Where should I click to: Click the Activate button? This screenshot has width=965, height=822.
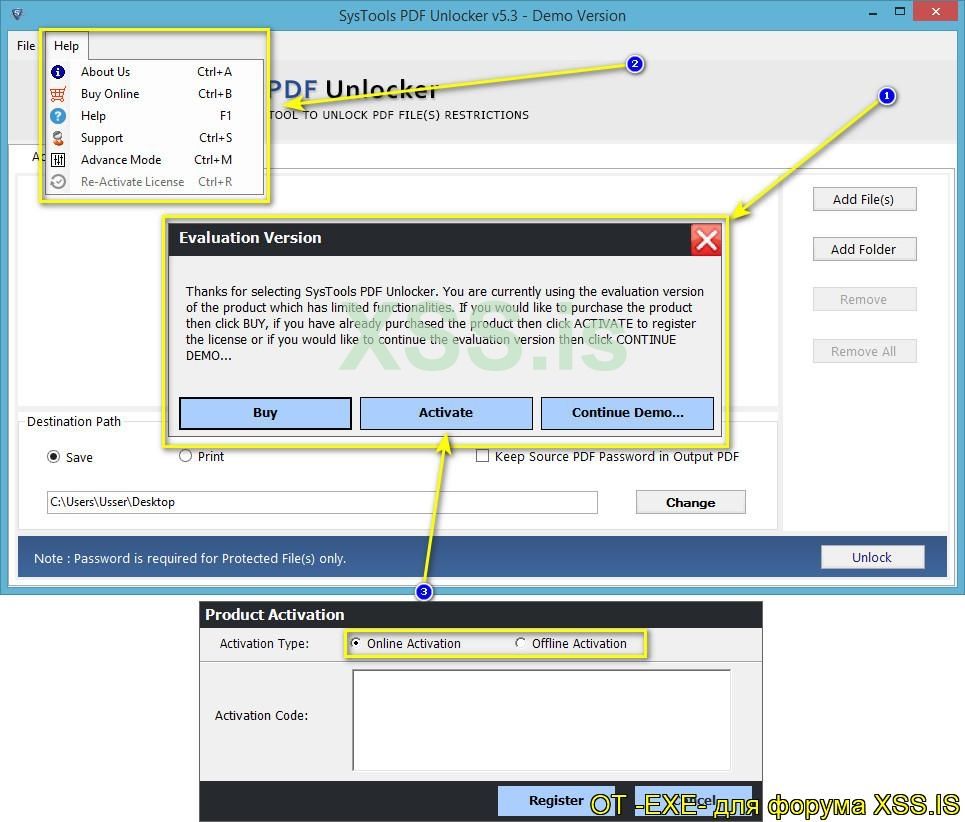coord(446,413)
